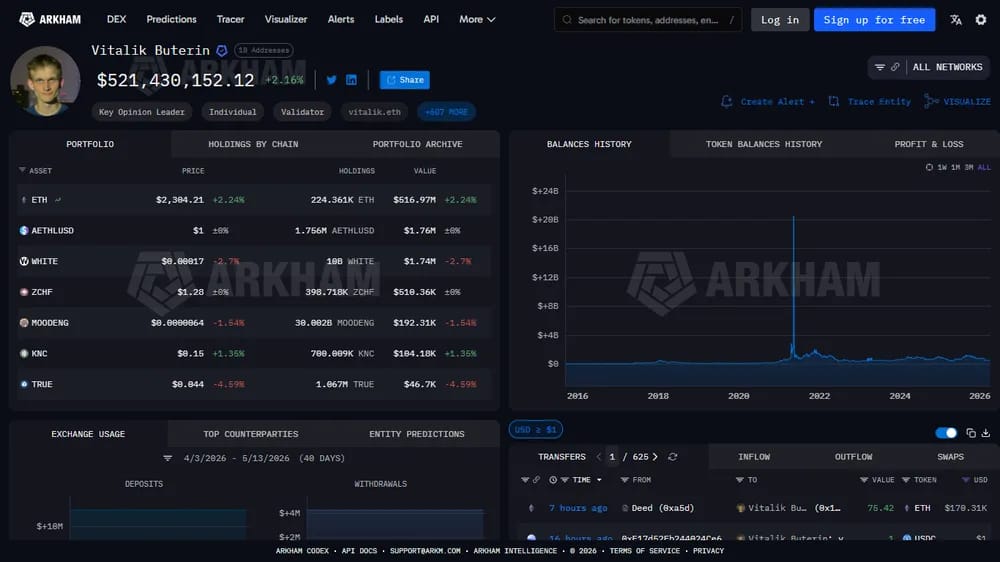Viewport: 1000px width, 562px height.
Task: Go to next transfers page
Action: pos(655,457)
